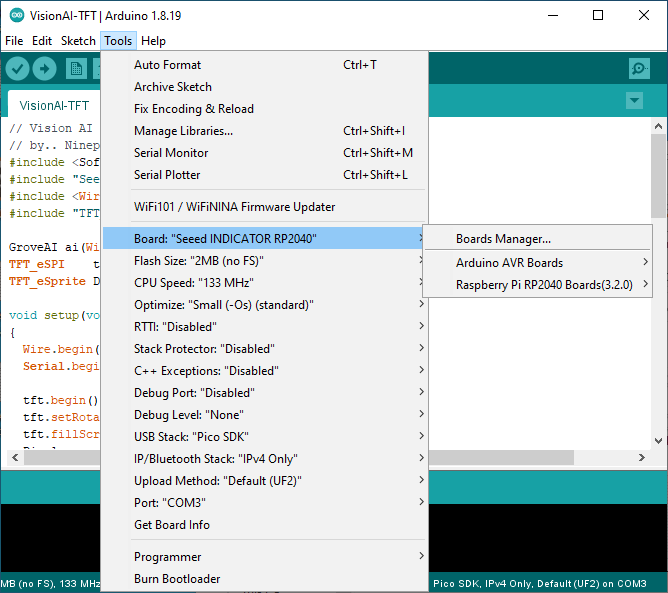Open WiFi101 / WiFiNINA Firmware Updater
This screenshot has width=668, height=593.
[265, 207]
